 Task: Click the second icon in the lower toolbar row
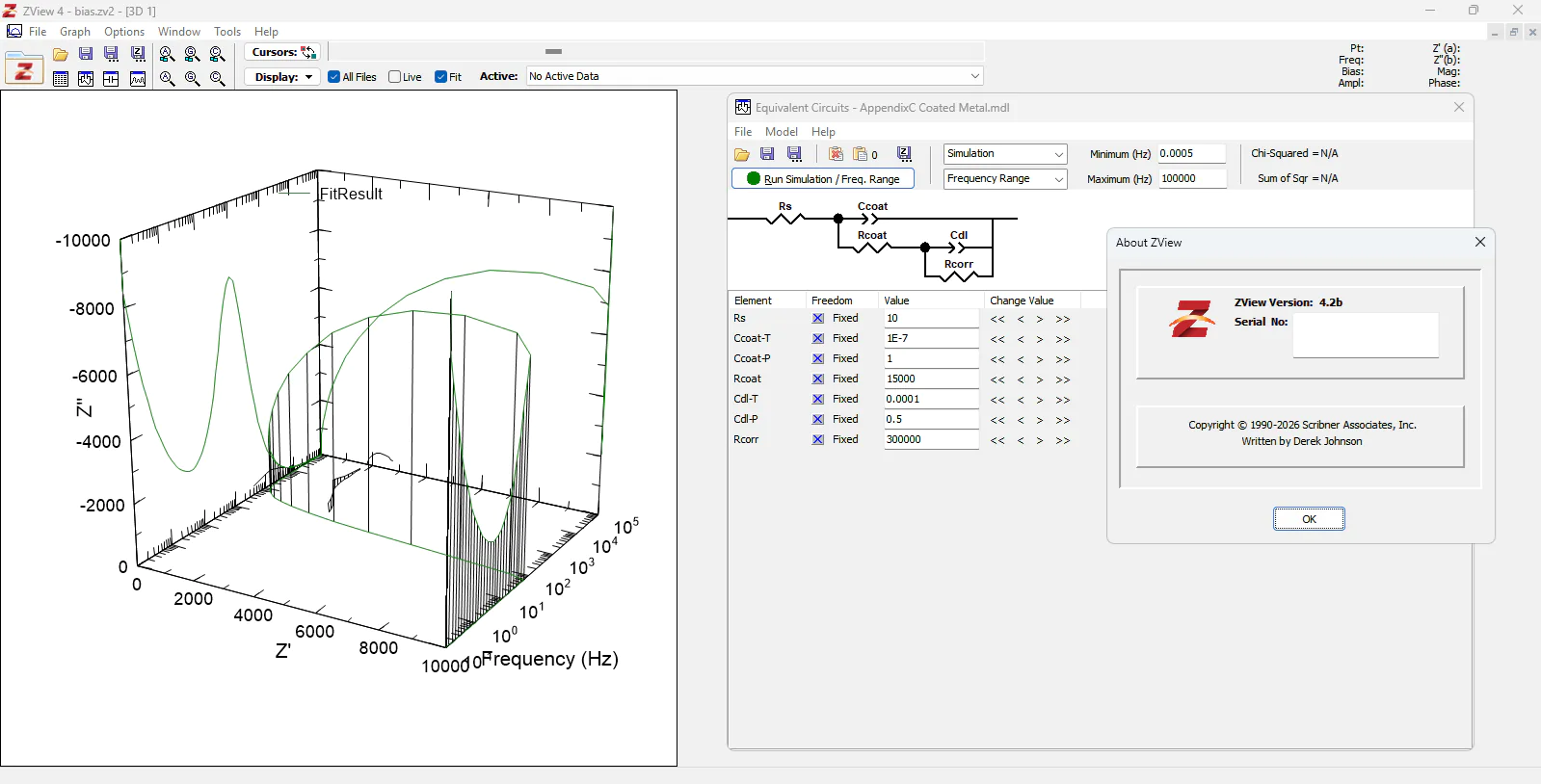click(86, 79)
